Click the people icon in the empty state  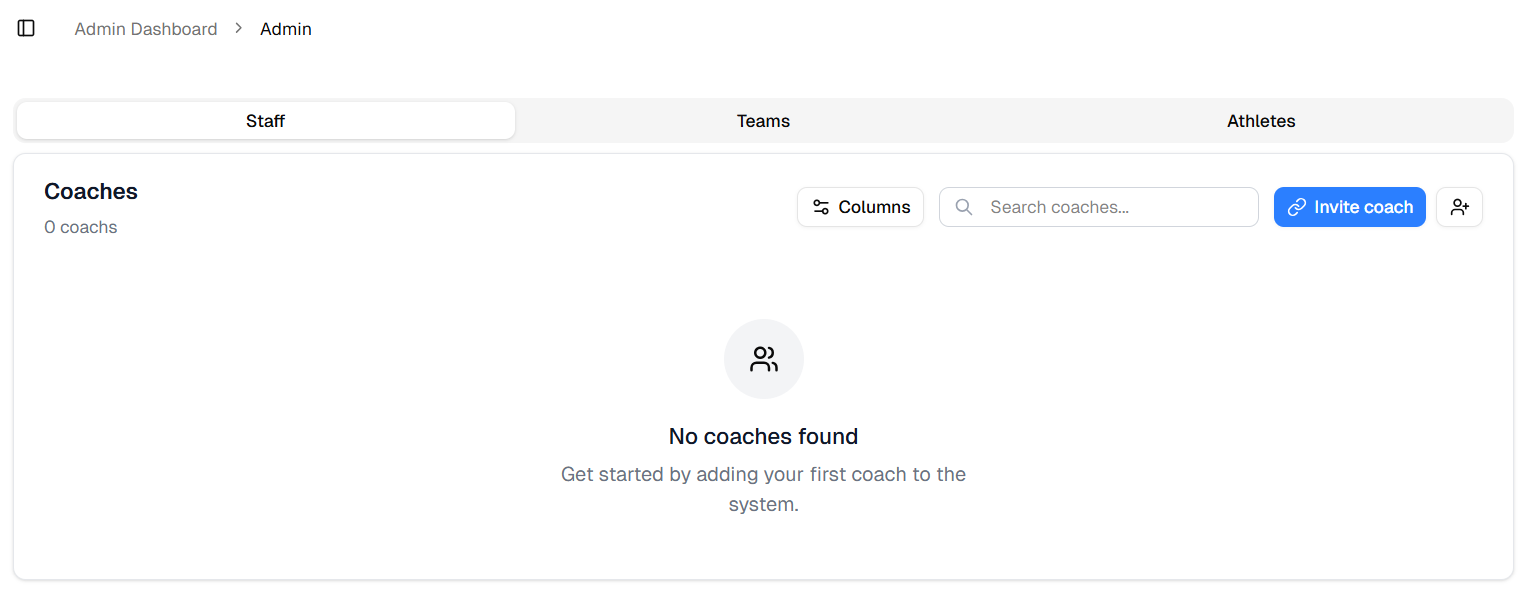coord(763,358)
